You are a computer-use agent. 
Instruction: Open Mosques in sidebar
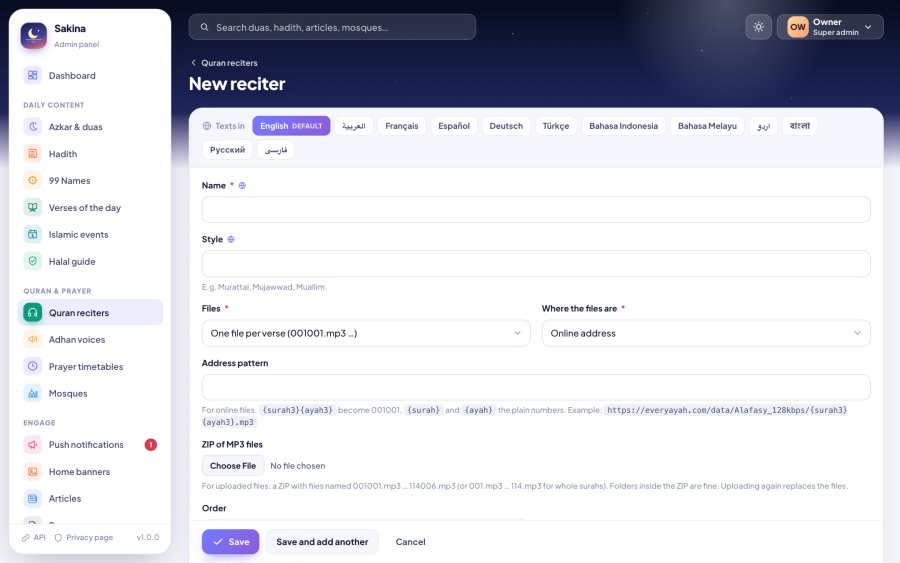tap(90, 393)
